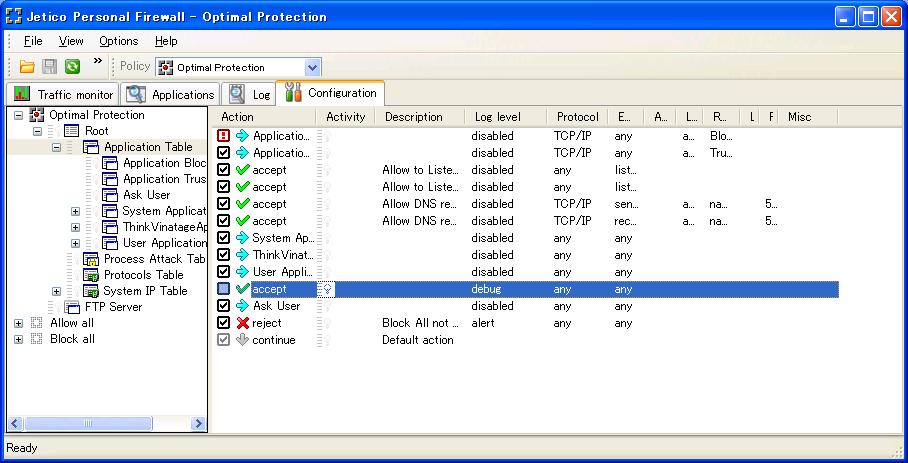Toggle checkbox of Ask User rule

[x=224, y=306]
